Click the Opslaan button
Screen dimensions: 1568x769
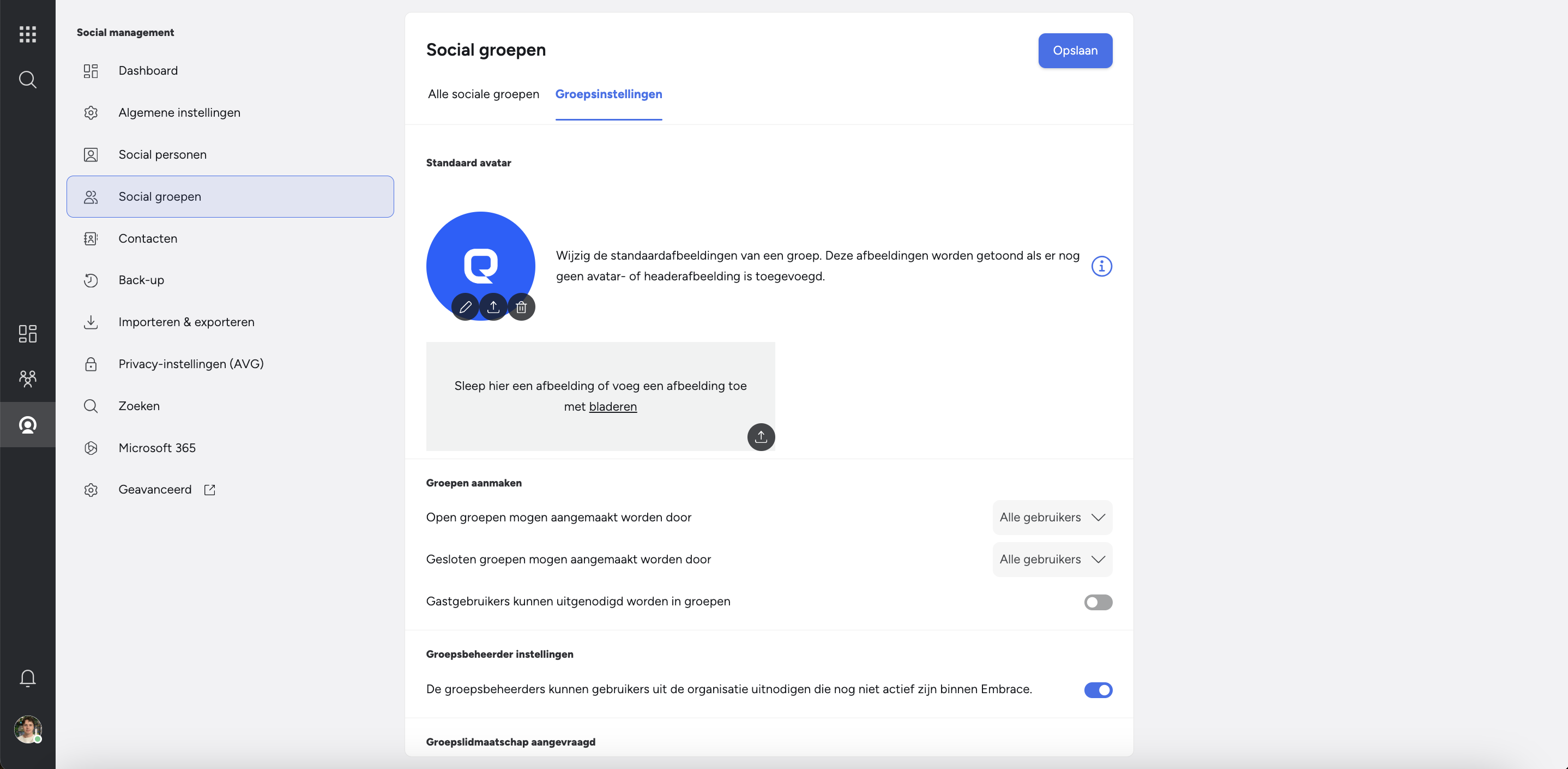pos(1075,51)
